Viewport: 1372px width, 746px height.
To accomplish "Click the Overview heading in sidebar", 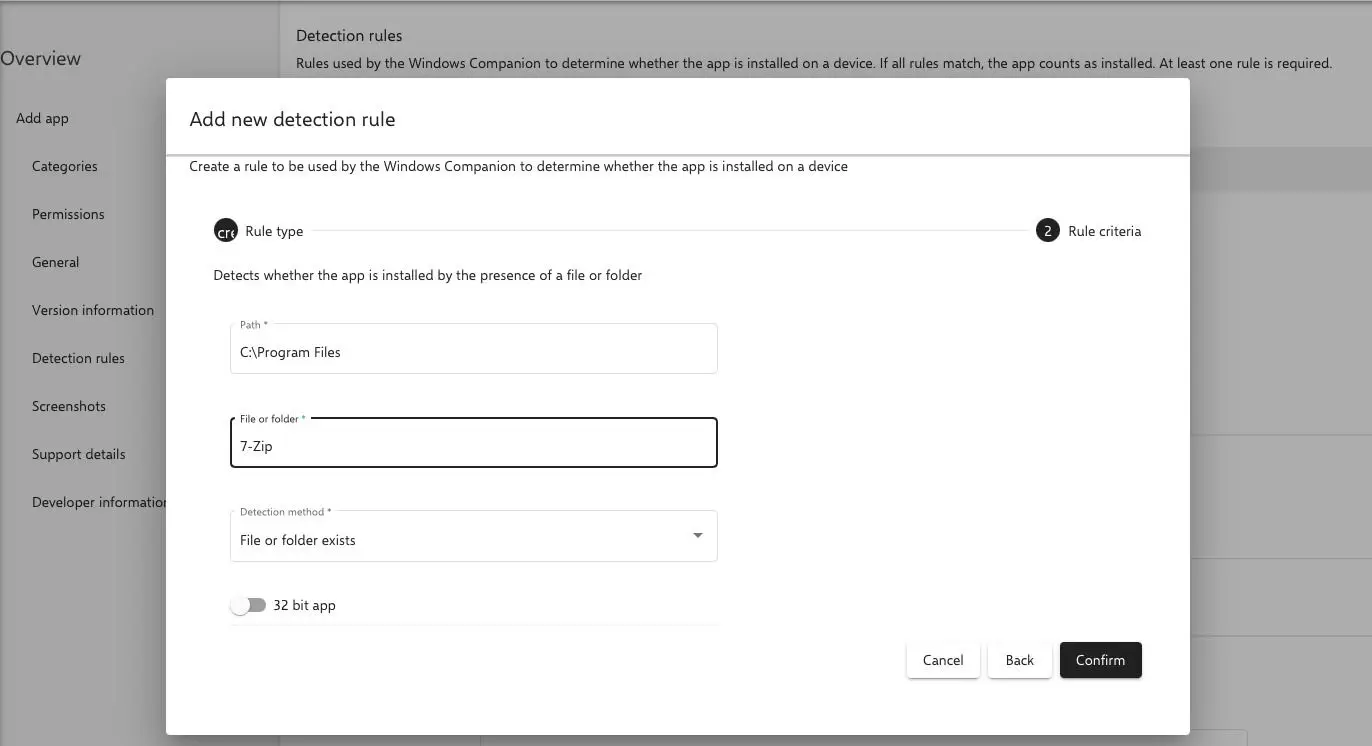I will (41, 58).
